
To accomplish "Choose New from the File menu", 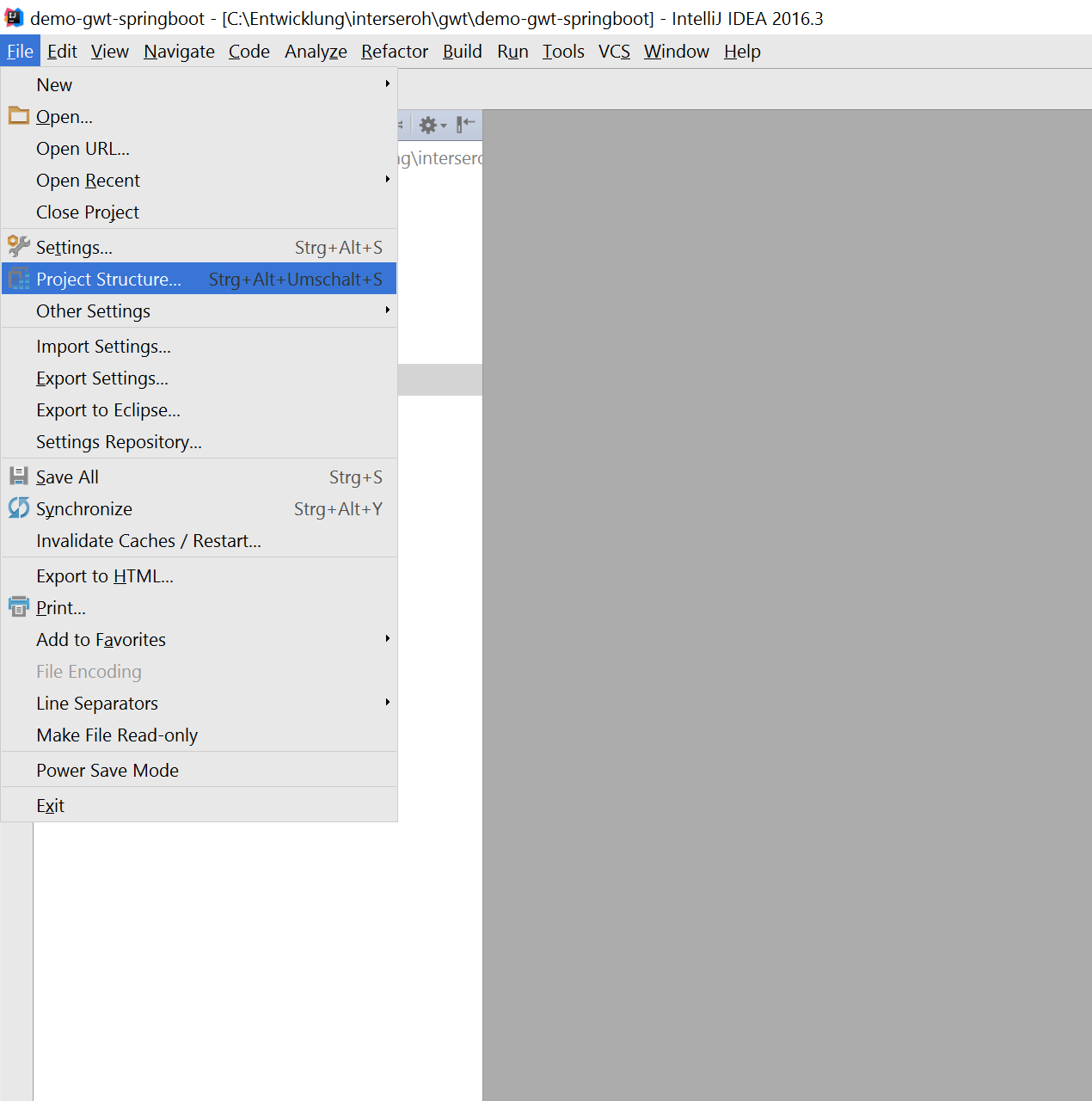I will (x=199, y=84).
